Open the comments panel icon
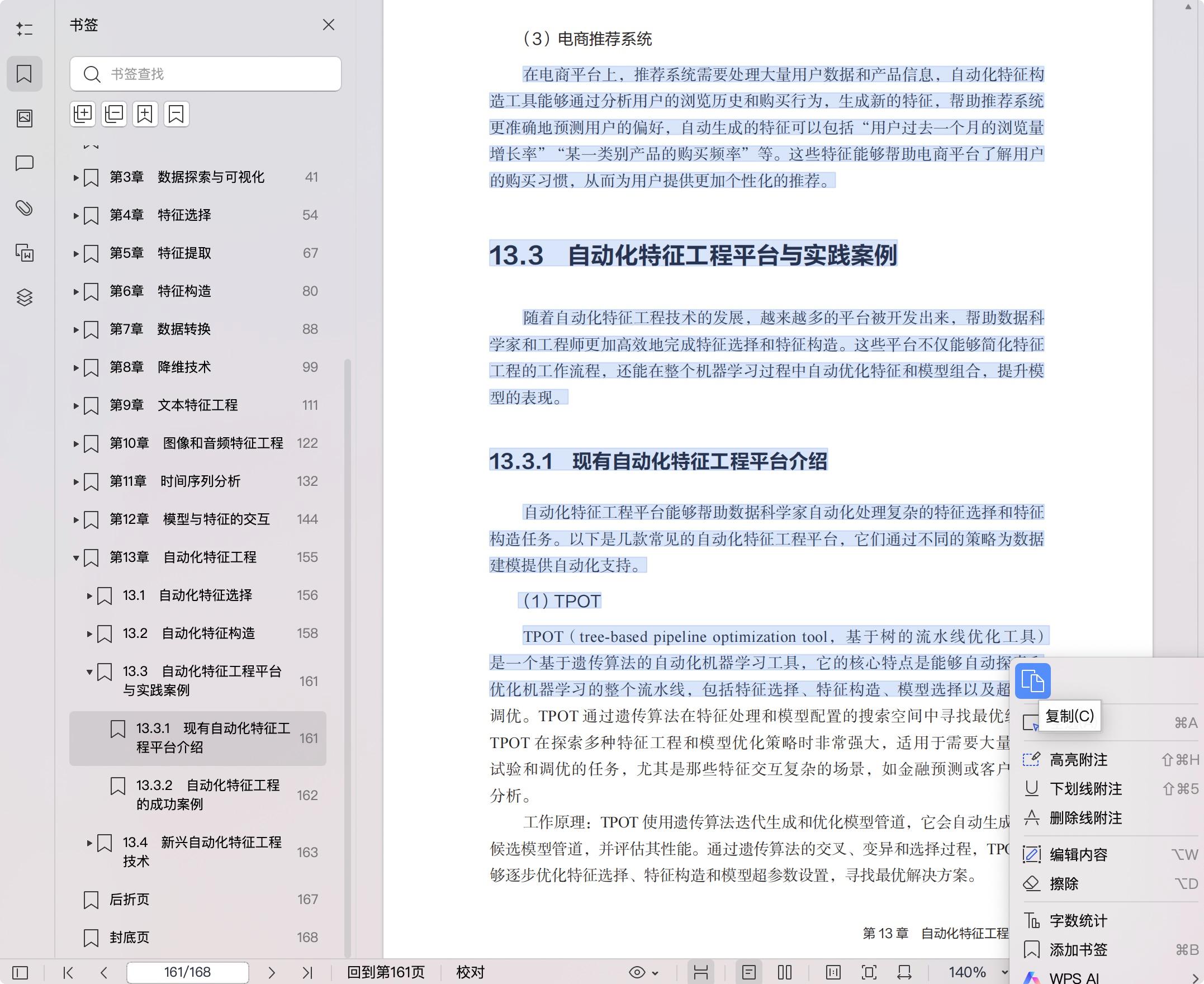1204x984 pixels. tap(25, 163)
